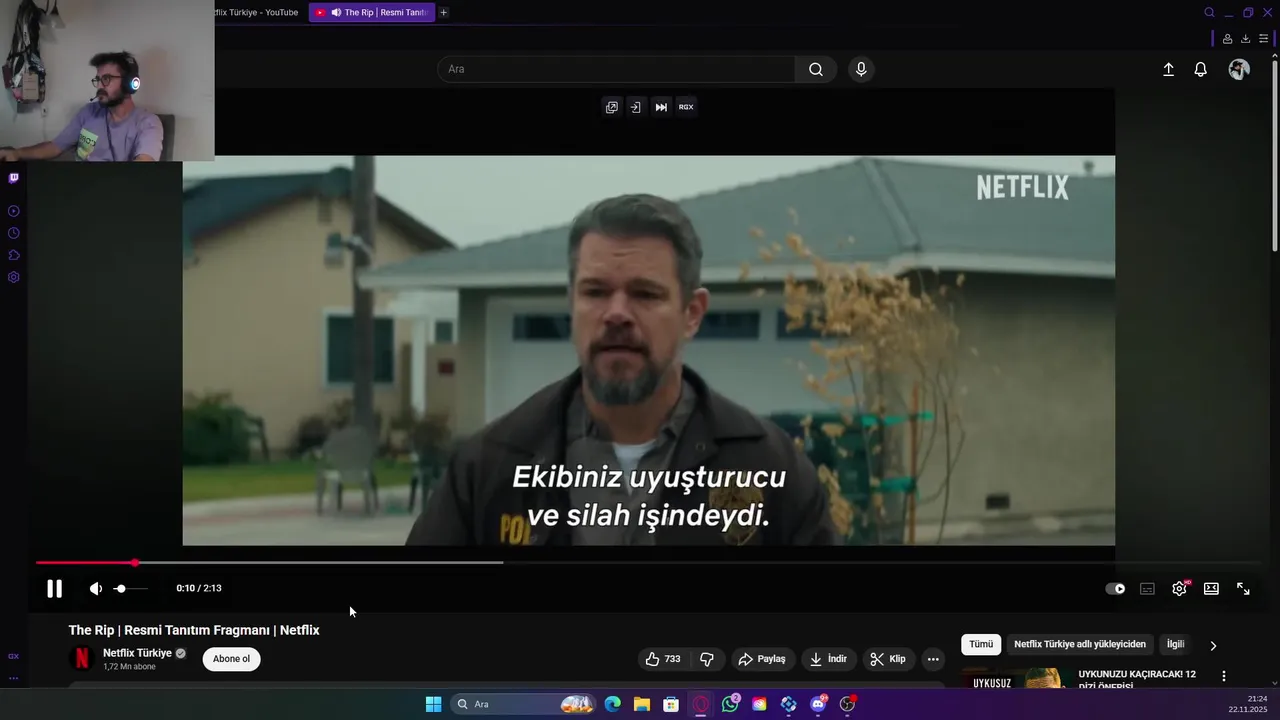Toggle subtitles/captions button
1280x720 pixels.
pyautogui.click(x=1147, y=589)
